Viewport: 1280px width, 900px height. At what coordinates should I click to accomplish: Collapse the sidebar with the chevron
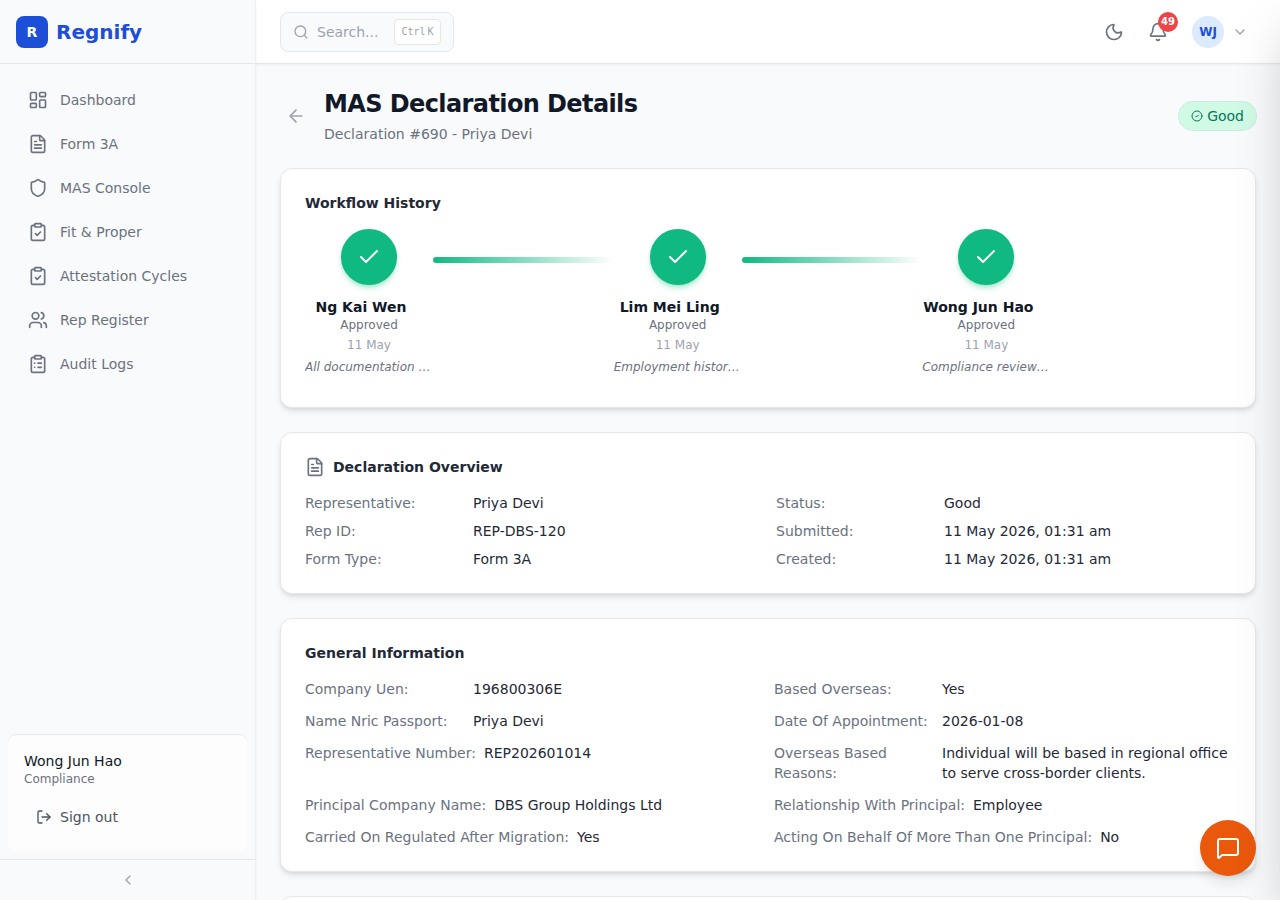click(x=128, y=880)
